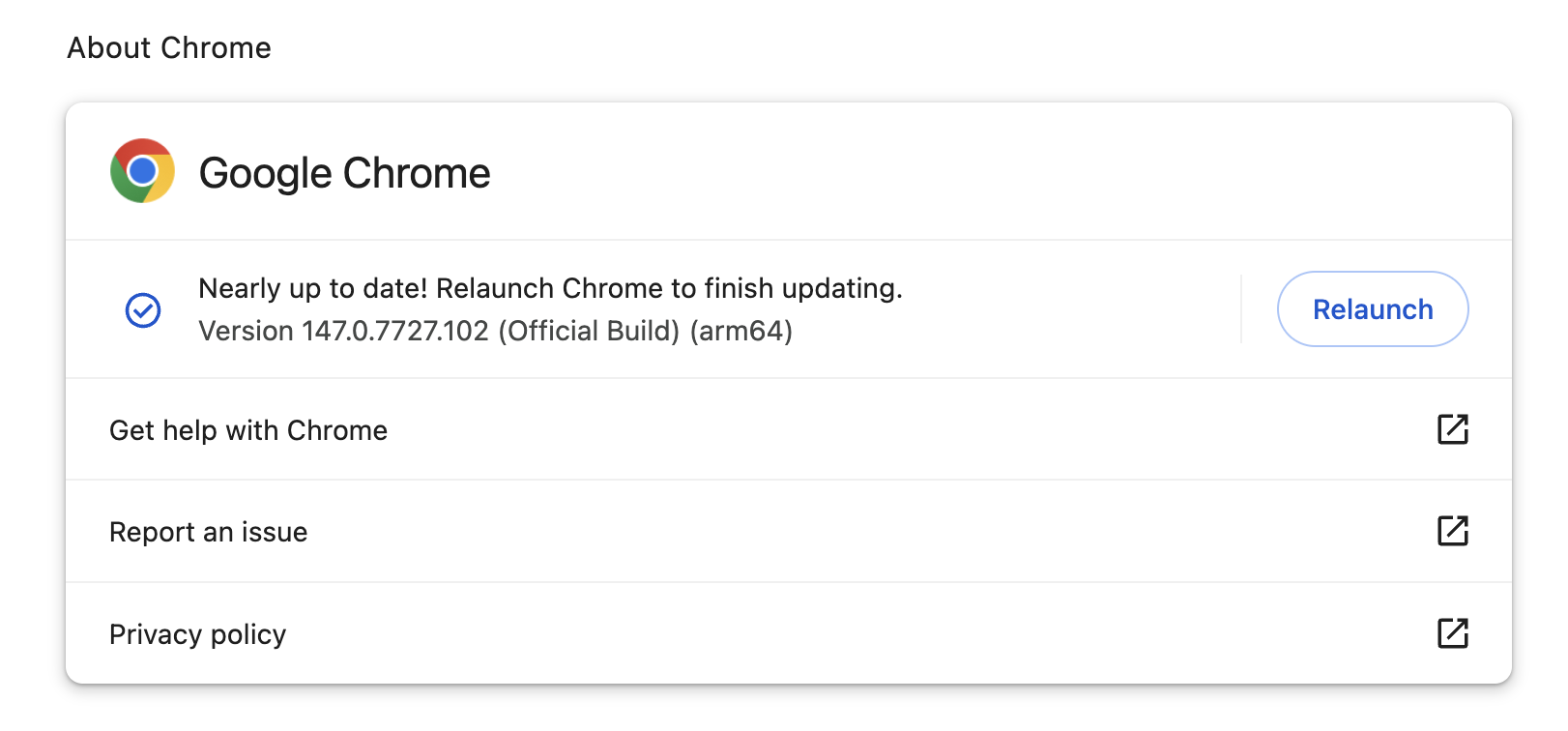Click the version number 147.0.7727.102
Viewport: 1568px width, 731px height.
(394, 331)
